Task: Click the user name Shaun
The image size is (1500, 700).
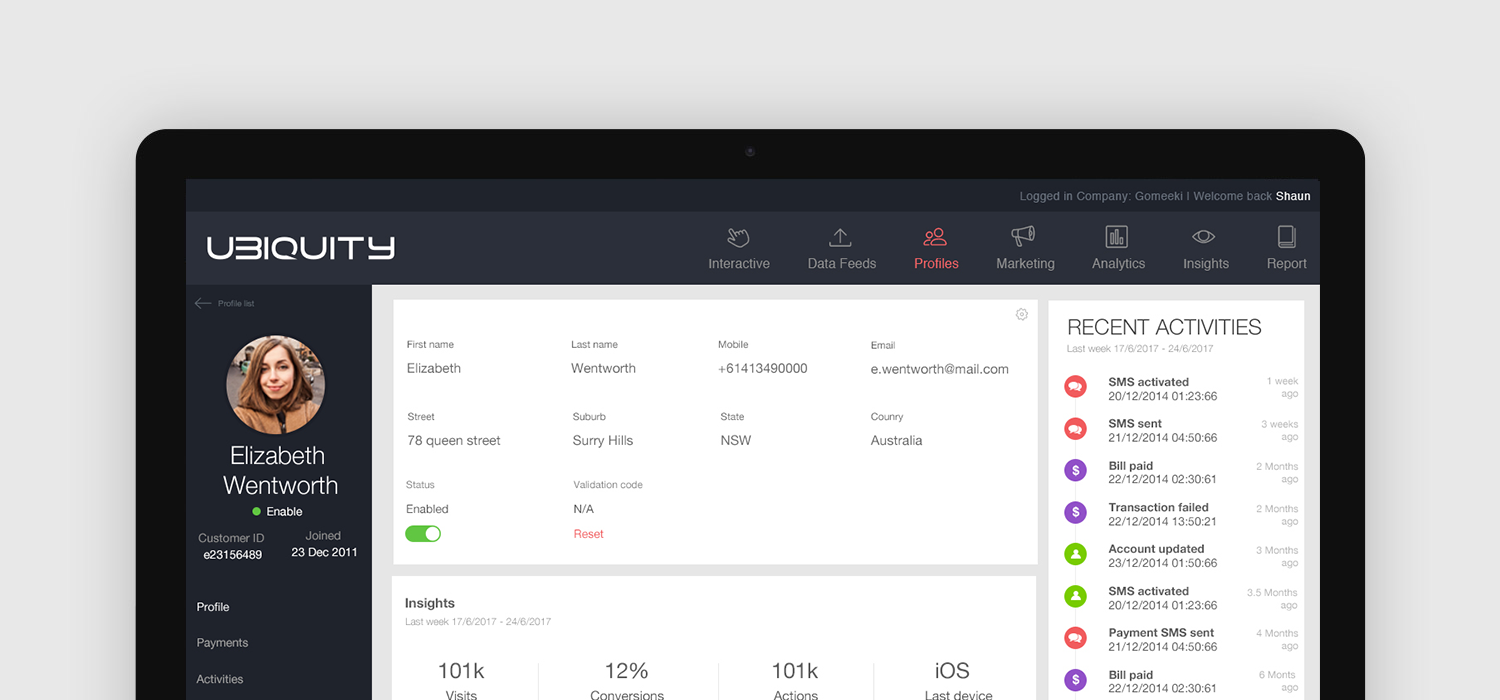Action: click(1293, 196)
